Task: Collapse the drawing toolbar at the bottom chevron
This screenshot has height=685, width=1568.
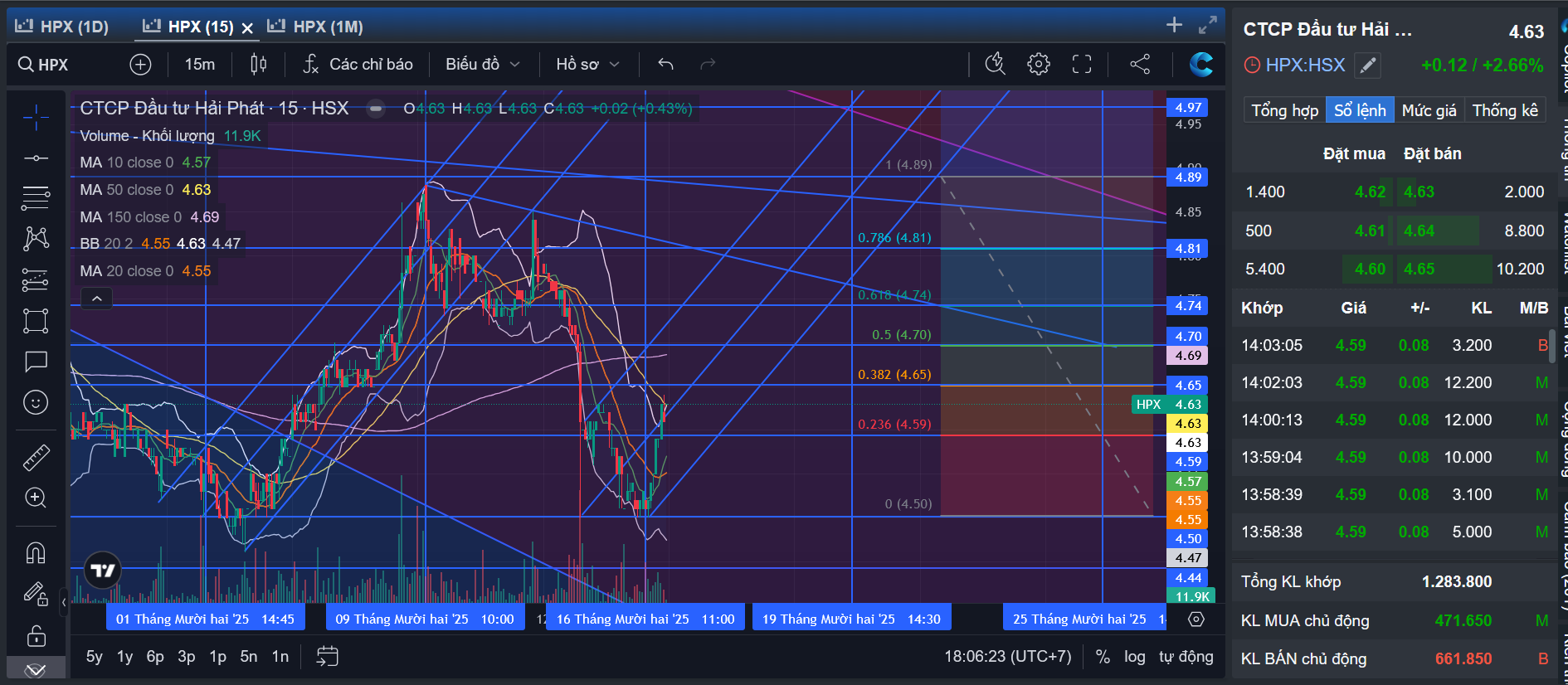Action: coord(36,669)
